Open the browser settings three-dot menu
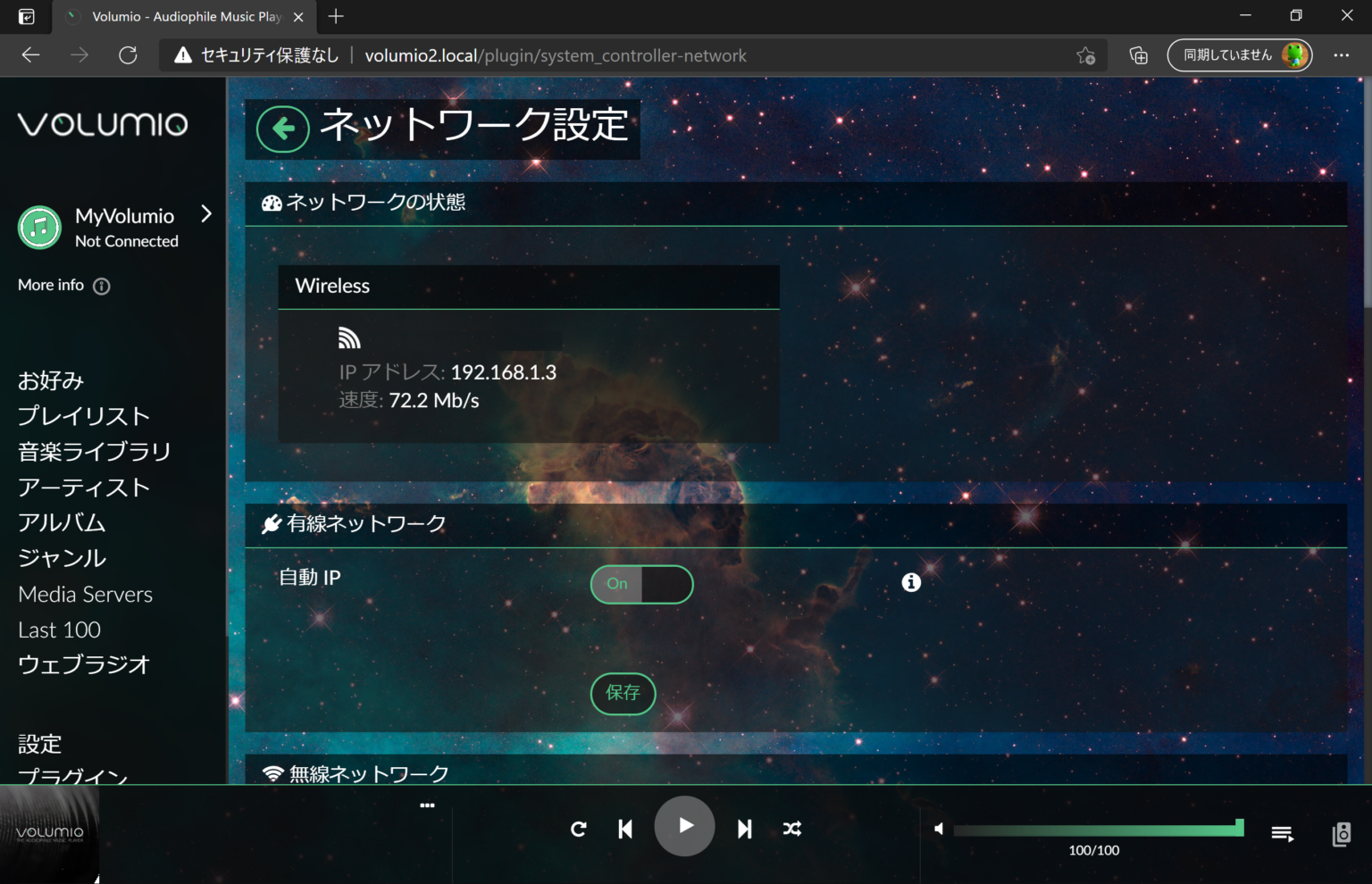This screenshot has width=1372, height=884. click(x=1341, y=54)
